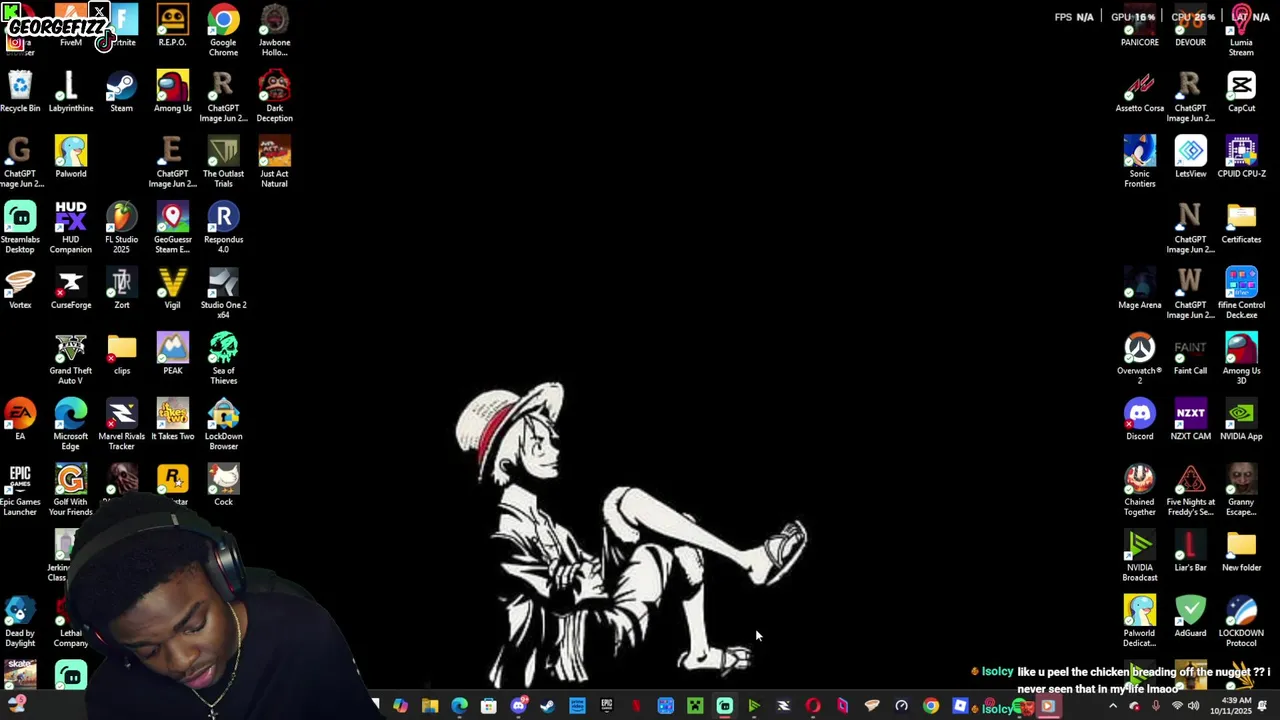
Task: Open the LetsView desktop icon
Action: (1190, 157)
